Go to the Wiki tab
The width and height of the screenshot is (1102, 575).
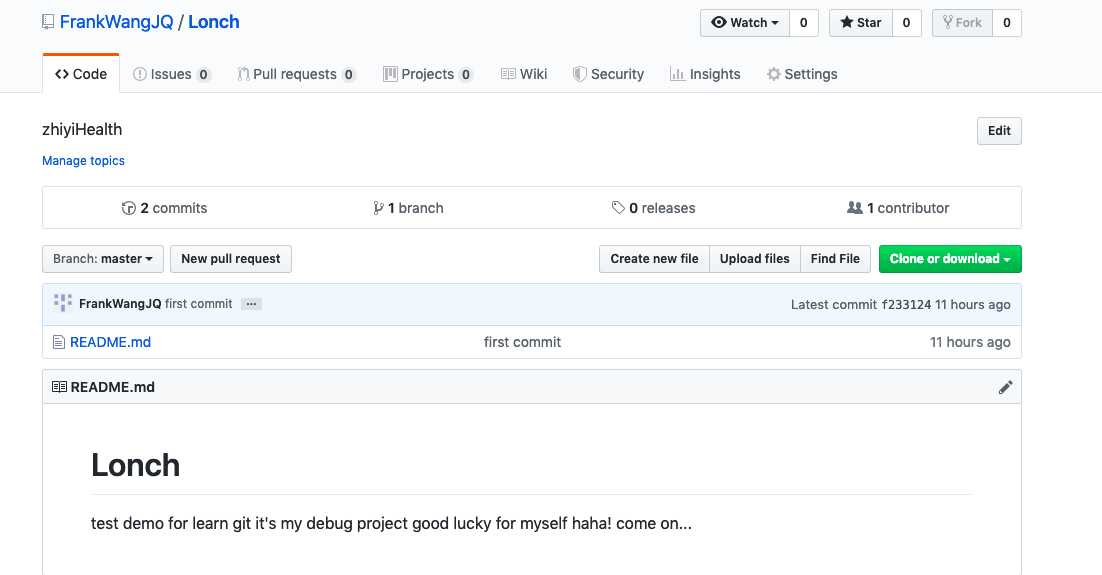pos(524,74)
